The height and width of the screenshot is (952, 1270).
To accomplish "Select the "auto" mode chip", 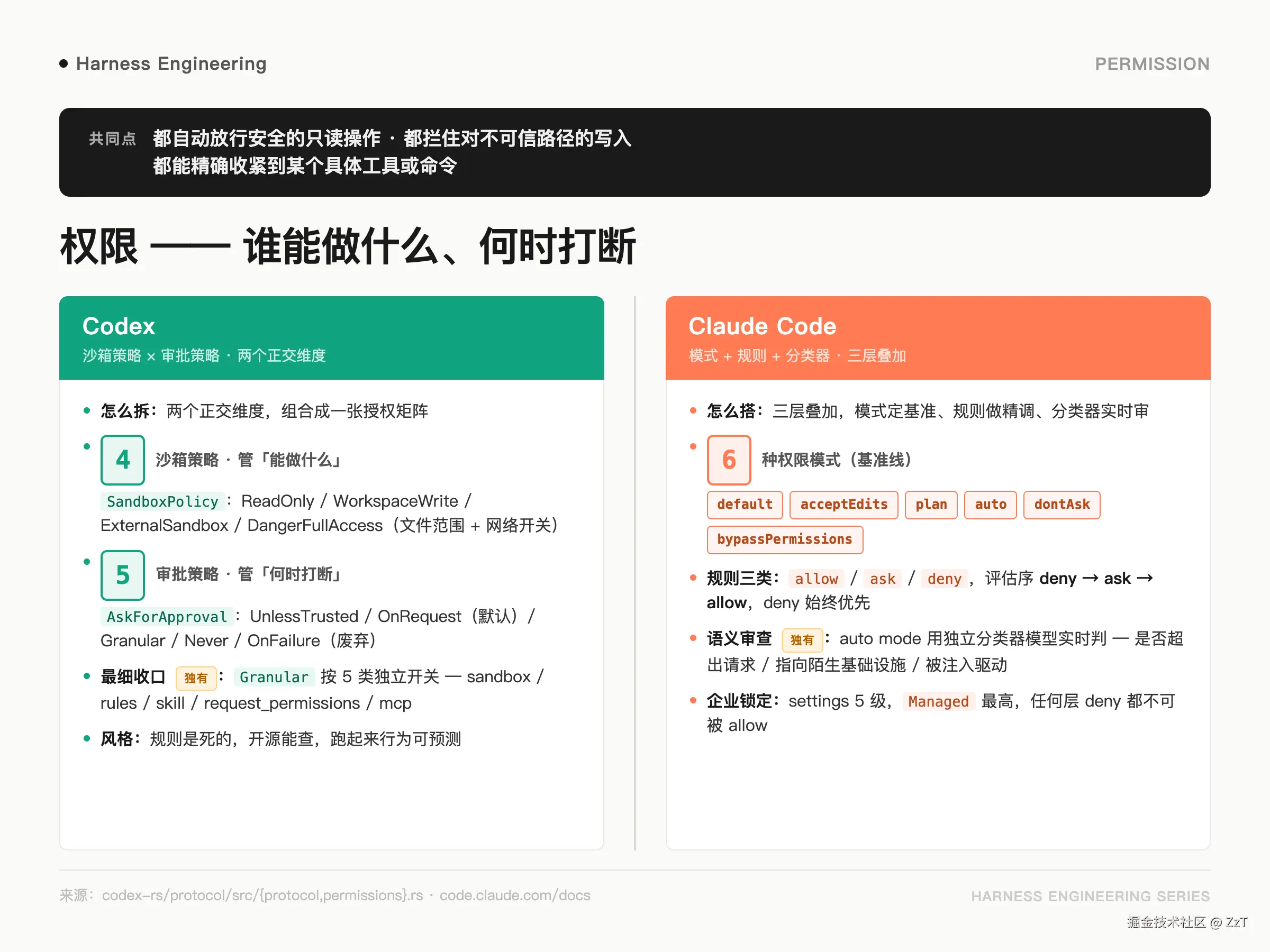I will (990, 505).
